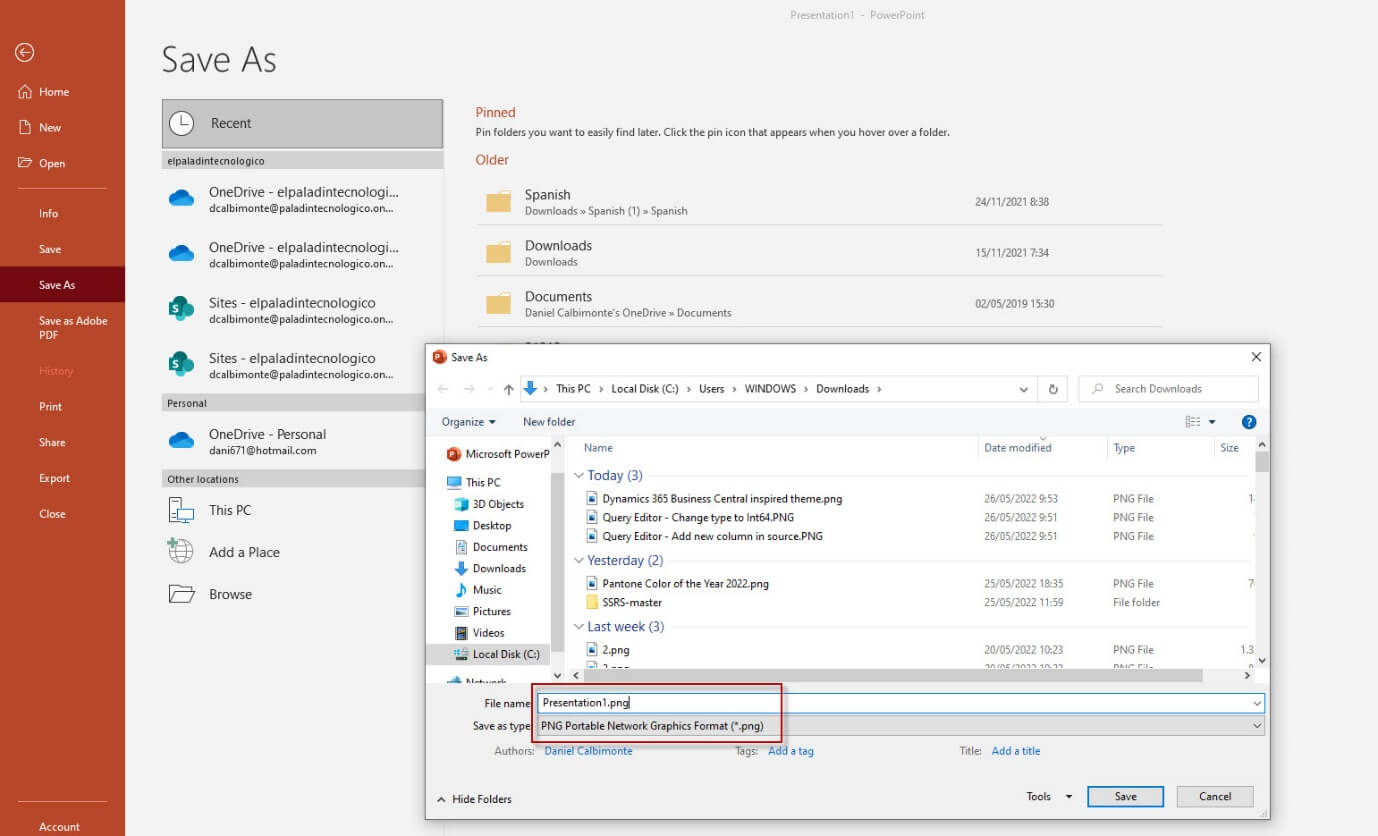Viewport: 1378px width, 836px height.
Task: Open the Tools dropdown menu
Action: (x=1049, y=797)
